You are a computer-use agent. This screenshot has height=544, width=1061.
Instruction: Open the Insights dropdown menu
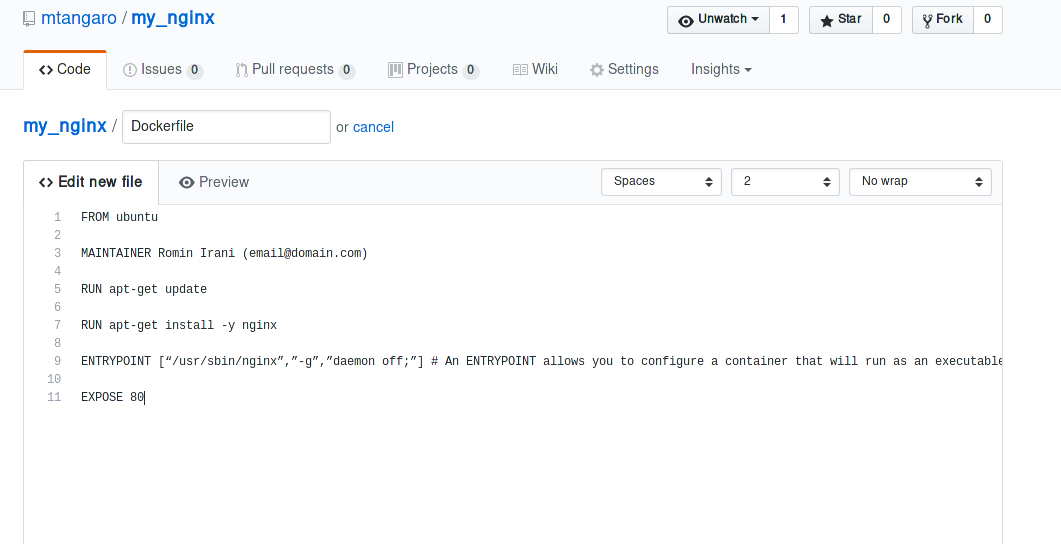click(721, 69)
